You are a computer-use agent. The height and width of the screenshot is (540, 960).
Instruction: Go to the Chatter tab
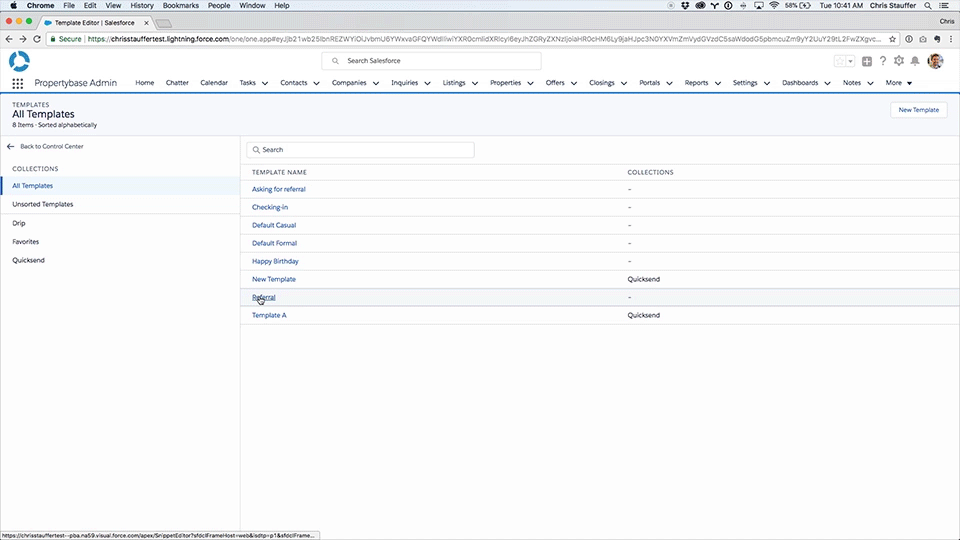(x=177, y=83)
